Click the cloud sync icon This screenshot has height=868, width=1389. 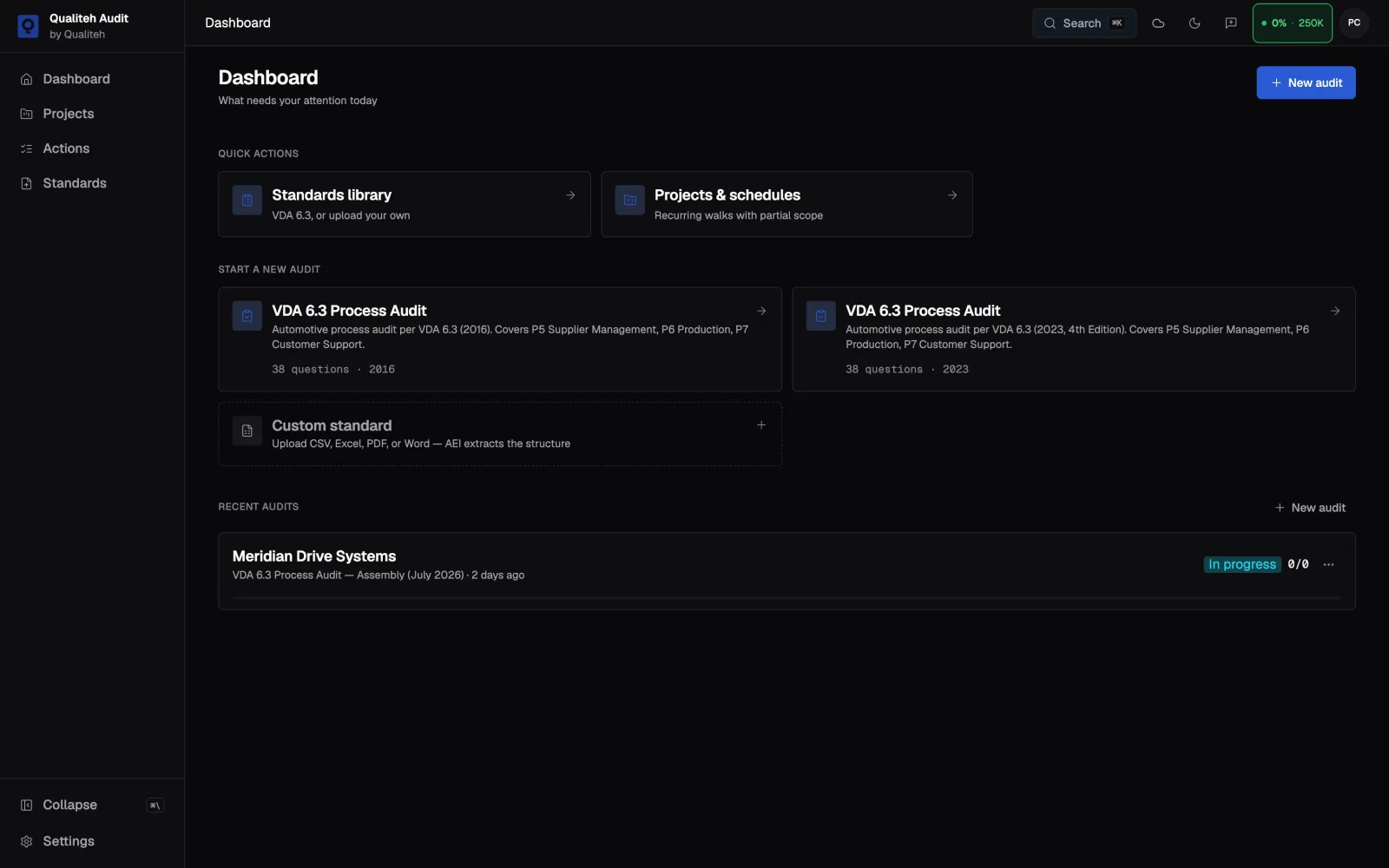pos(1158,23)
